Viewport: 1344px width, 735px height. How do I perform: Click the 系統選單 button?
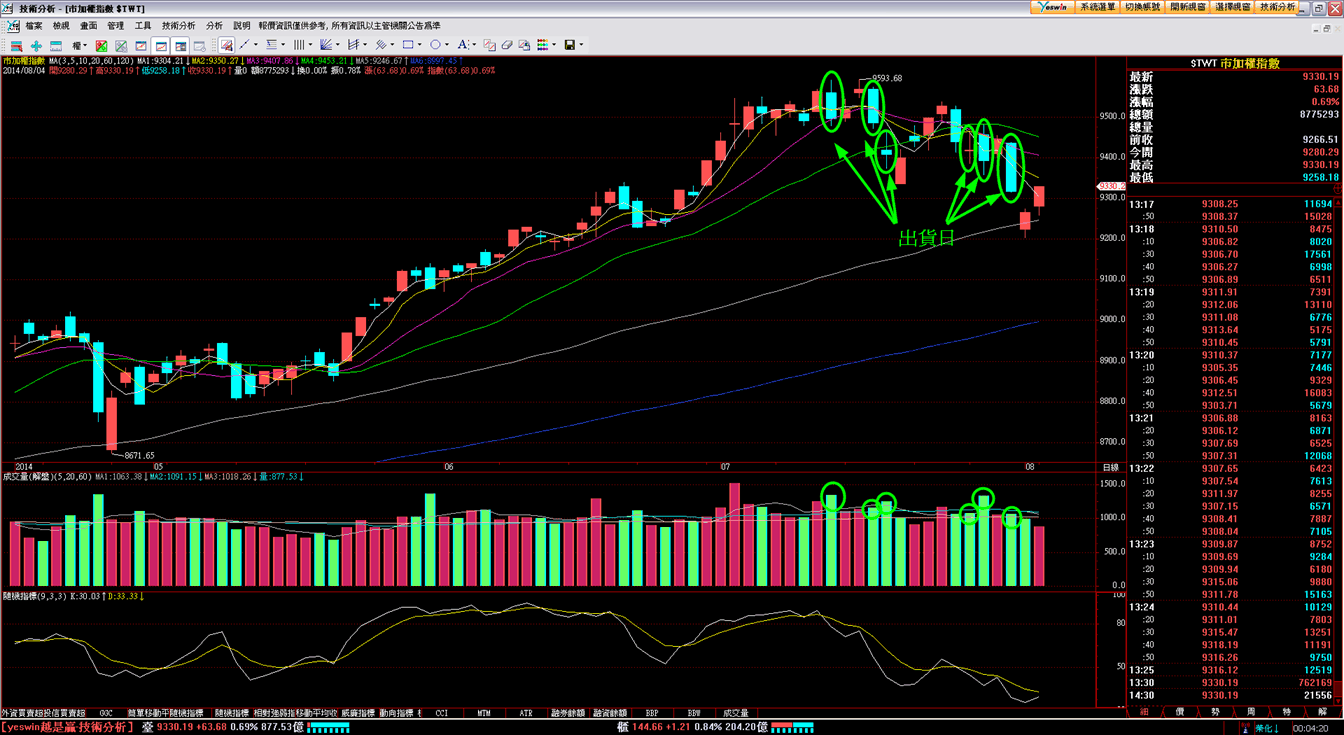pos(1098,7)
